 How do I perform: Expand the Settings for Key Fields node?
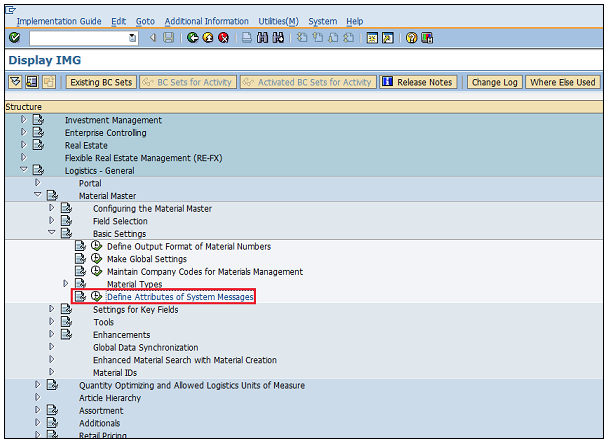(x=52, y=310)
